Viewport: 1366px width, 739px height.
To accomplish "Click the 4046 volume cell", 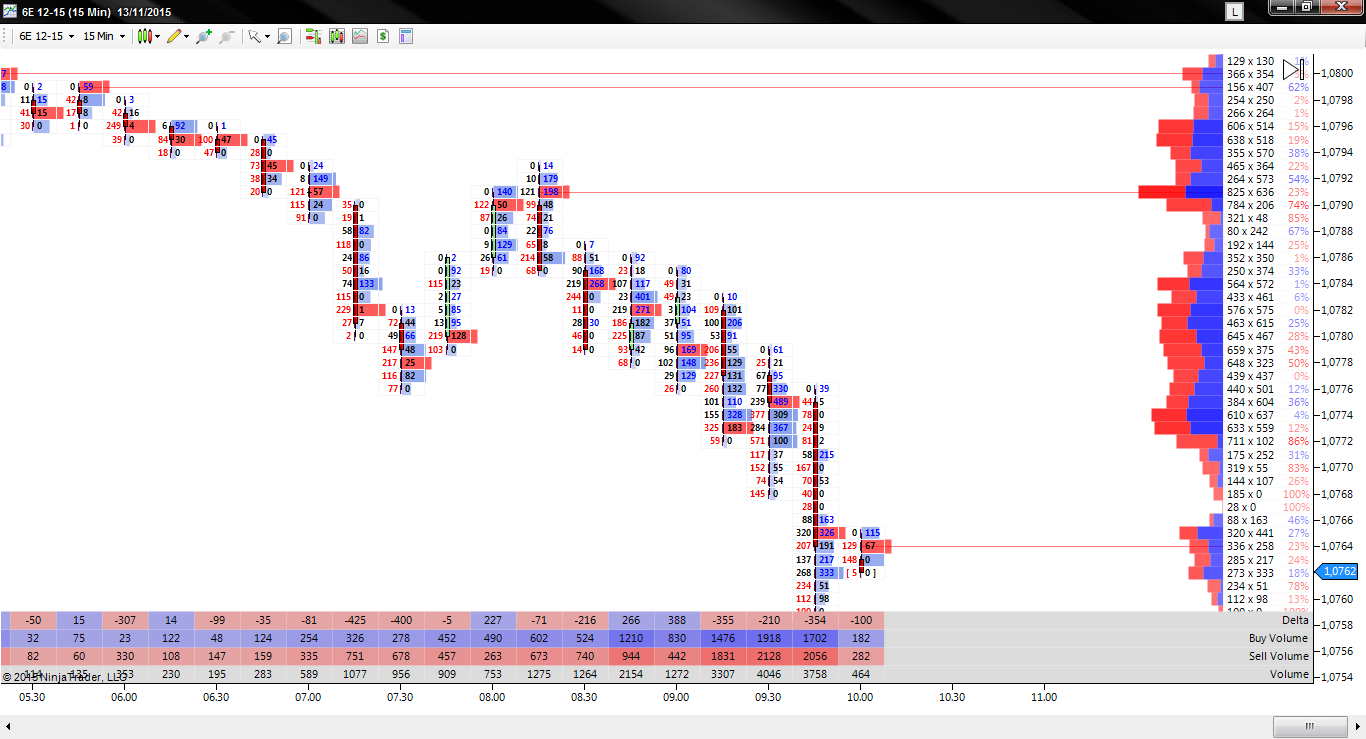I will (x=768, y=674).
